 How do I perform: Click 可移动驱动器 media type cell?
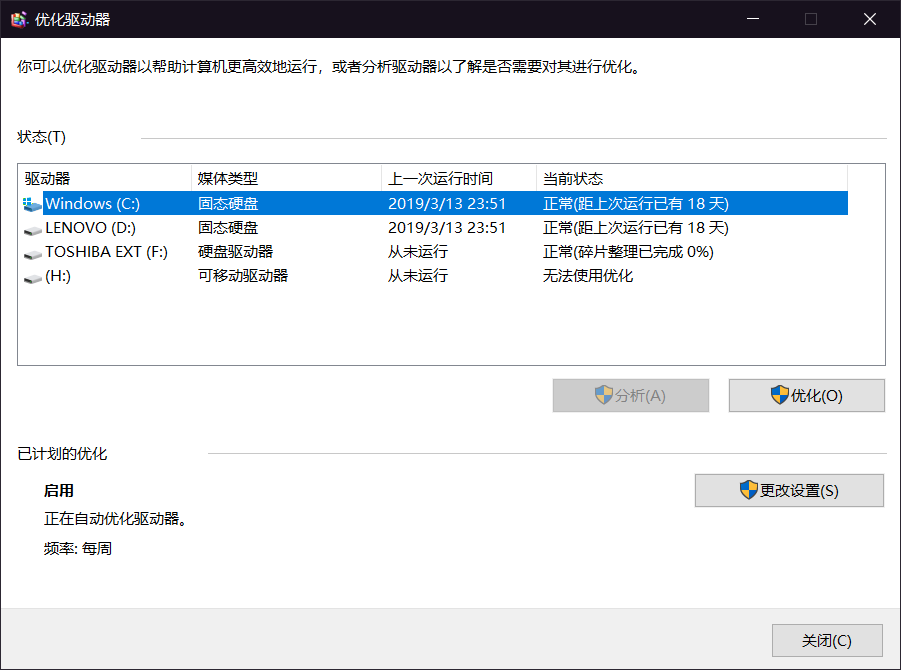pos(242,276)
